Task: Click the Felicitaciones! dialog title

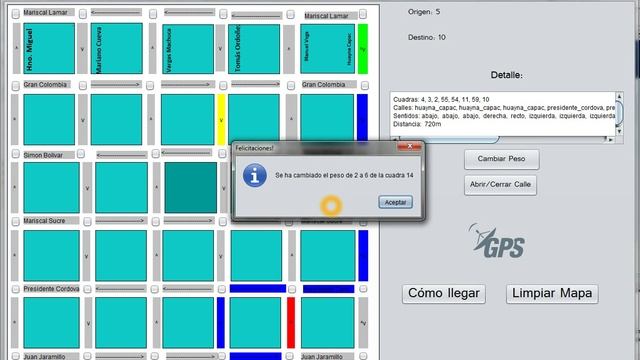Action: click(x=254, y=148)
